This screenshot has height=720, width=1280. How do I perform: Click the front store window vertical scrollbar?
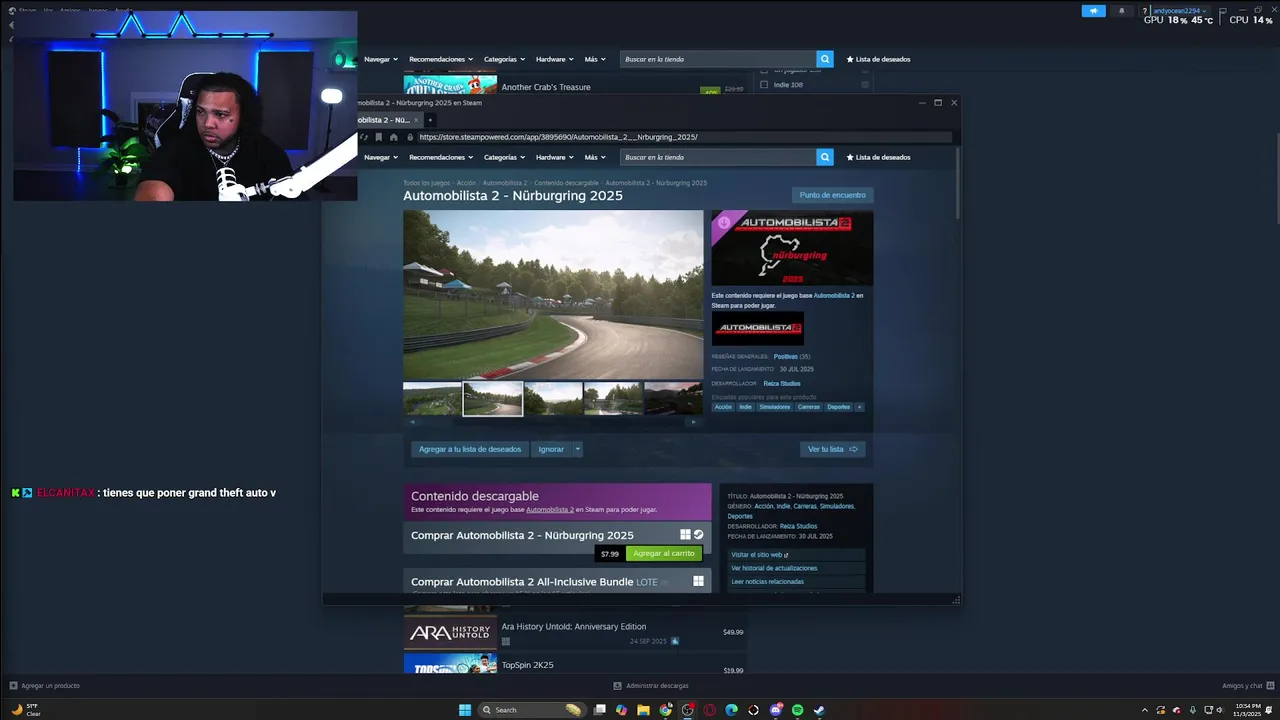958,185
